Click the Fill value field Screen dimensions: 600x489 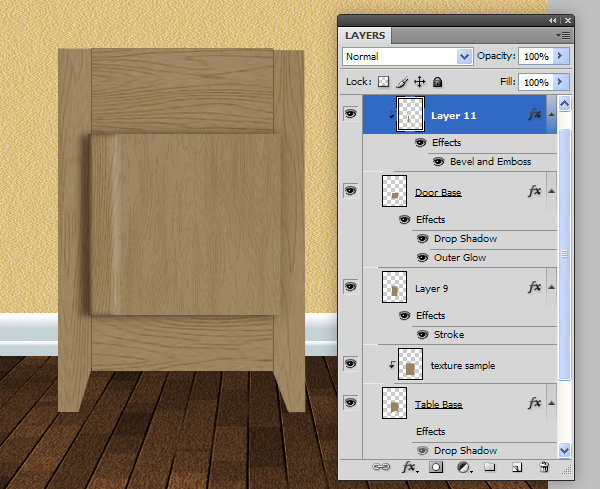(535, 82)
